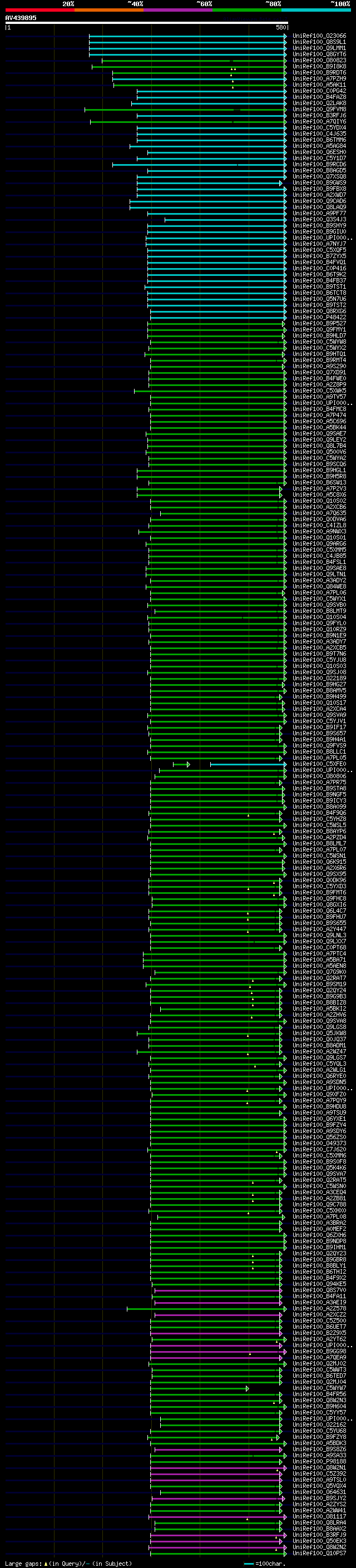Choose hit UniRef100_C4J635

pos(319,134)
